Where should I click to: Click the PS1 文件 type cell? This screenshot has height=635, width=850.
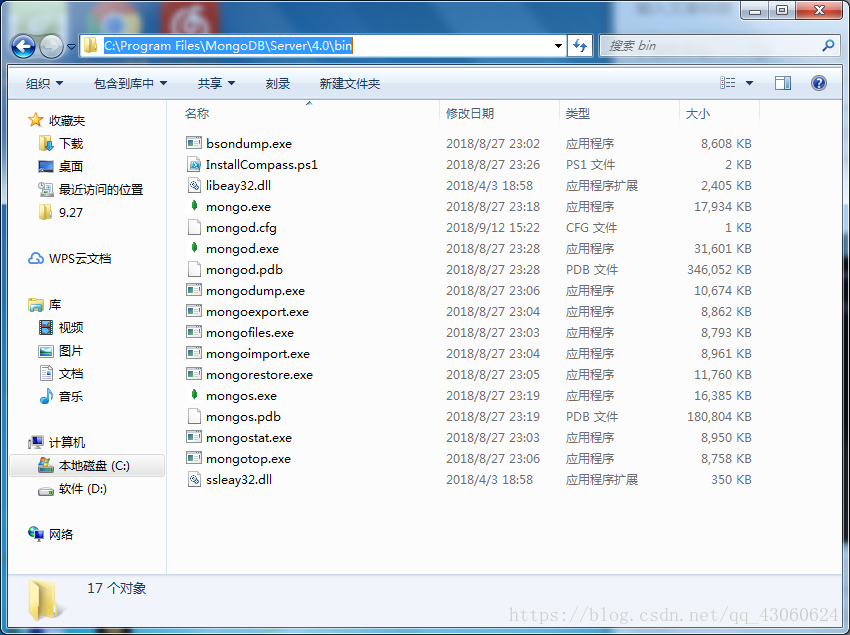point(590,165)
